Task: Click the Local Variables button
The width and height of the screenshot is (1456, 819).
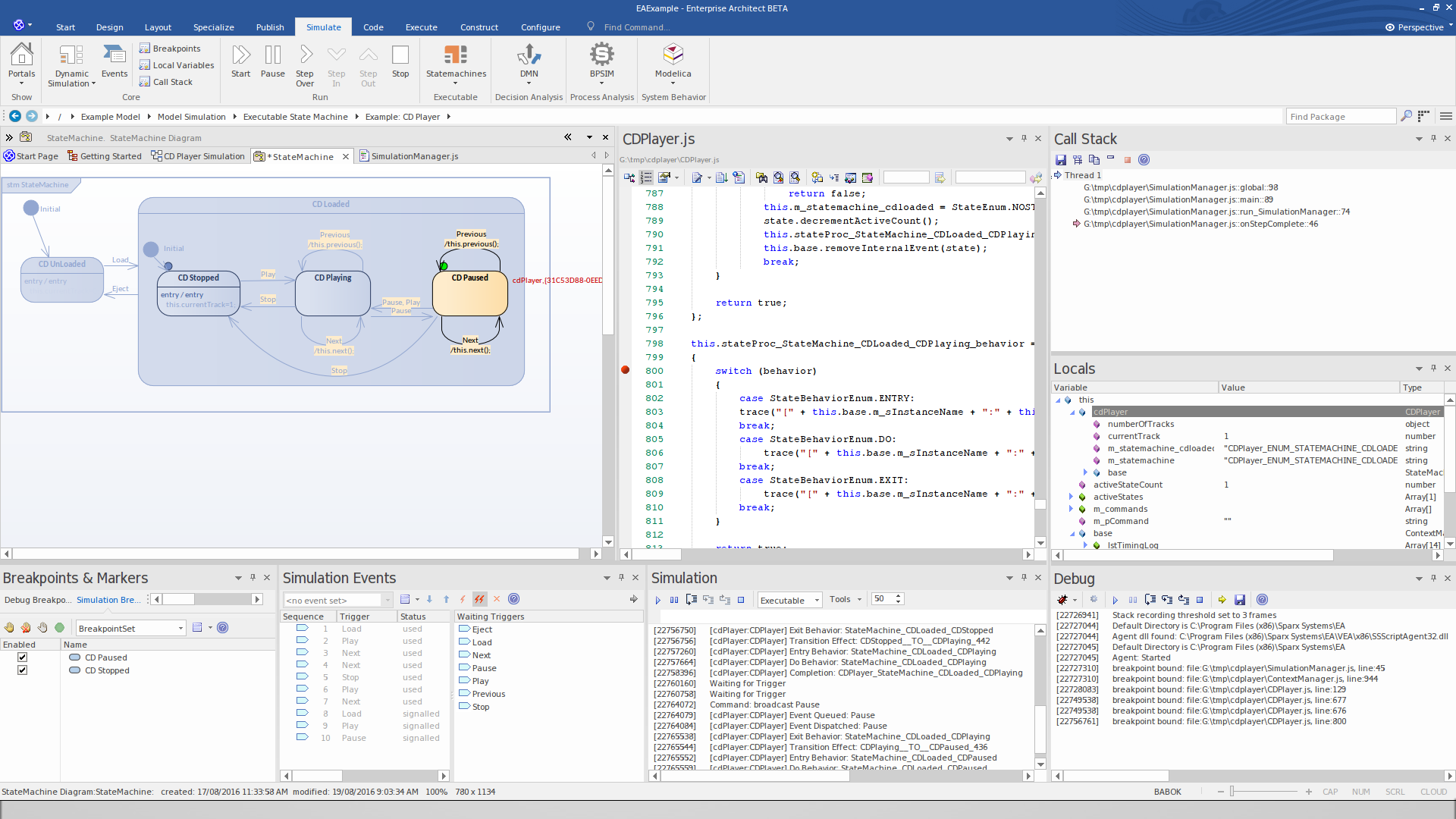Action: [183, 65]
